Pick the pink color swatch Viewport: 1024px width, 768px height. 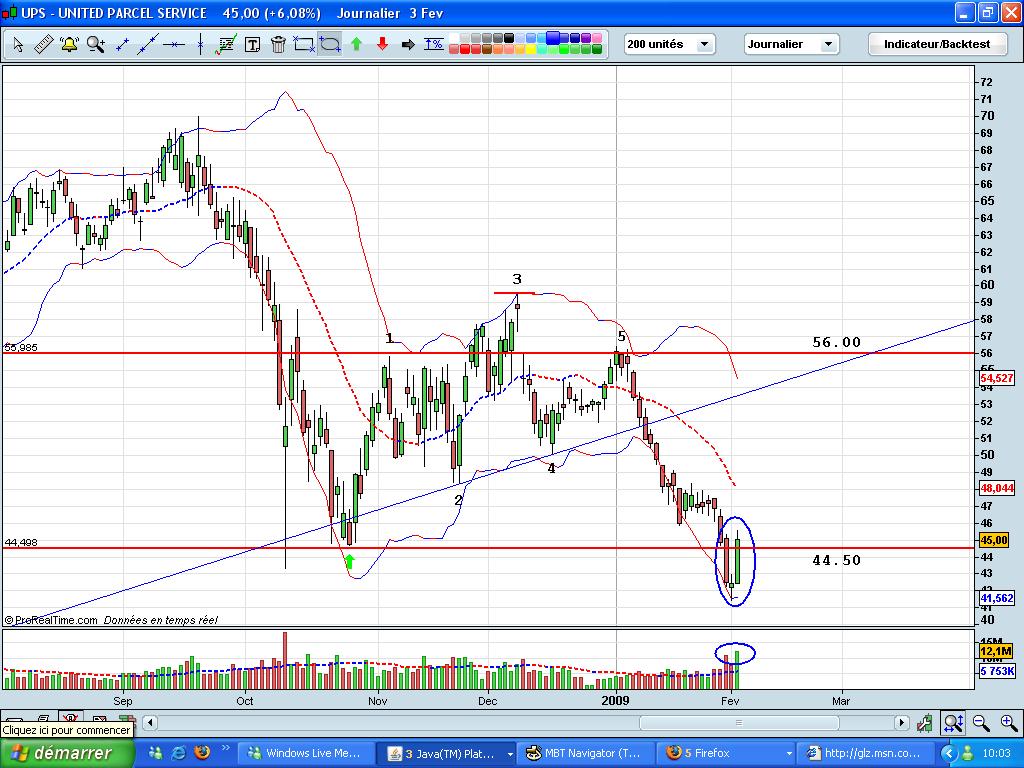pyautogui.click(x=596, y=39)
